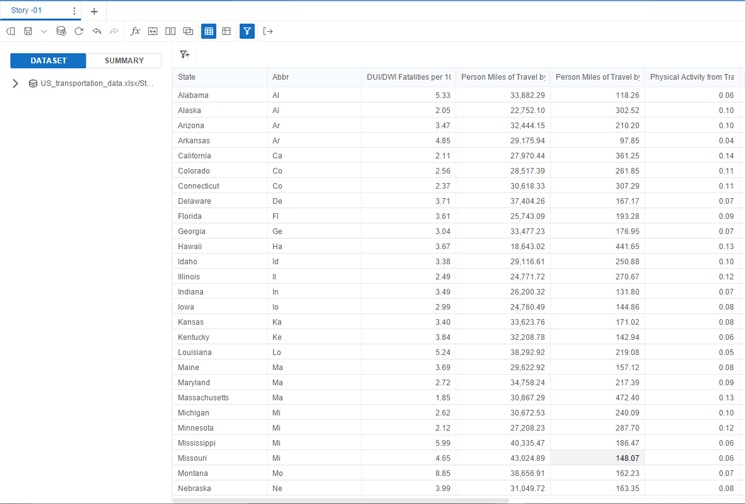Click the 441.65 value in Hawaii row
The width and height of the screenshot is (745, 504).
(x=597, y=247)
